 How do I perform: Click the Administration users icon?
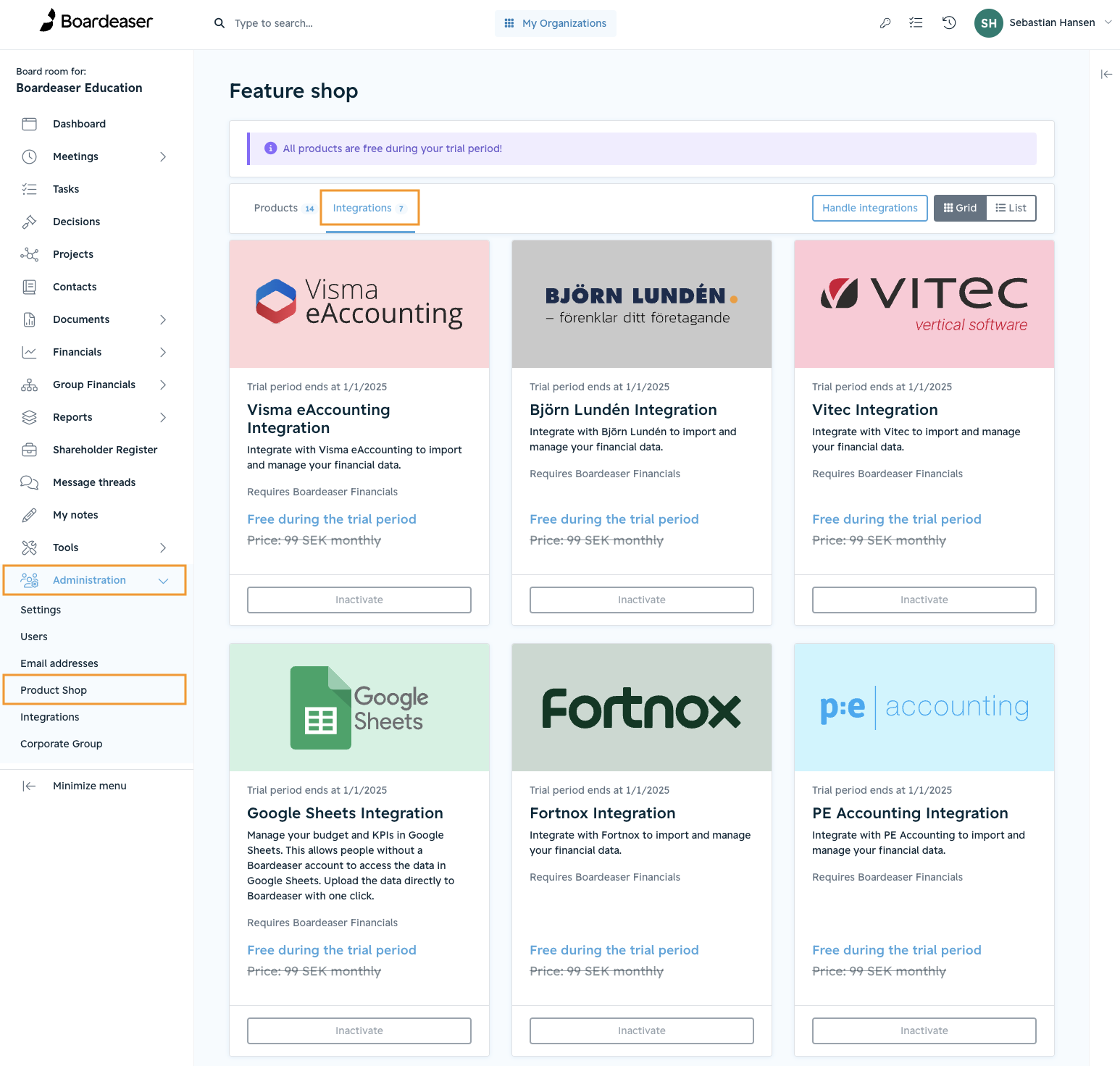tap(29, 580)
